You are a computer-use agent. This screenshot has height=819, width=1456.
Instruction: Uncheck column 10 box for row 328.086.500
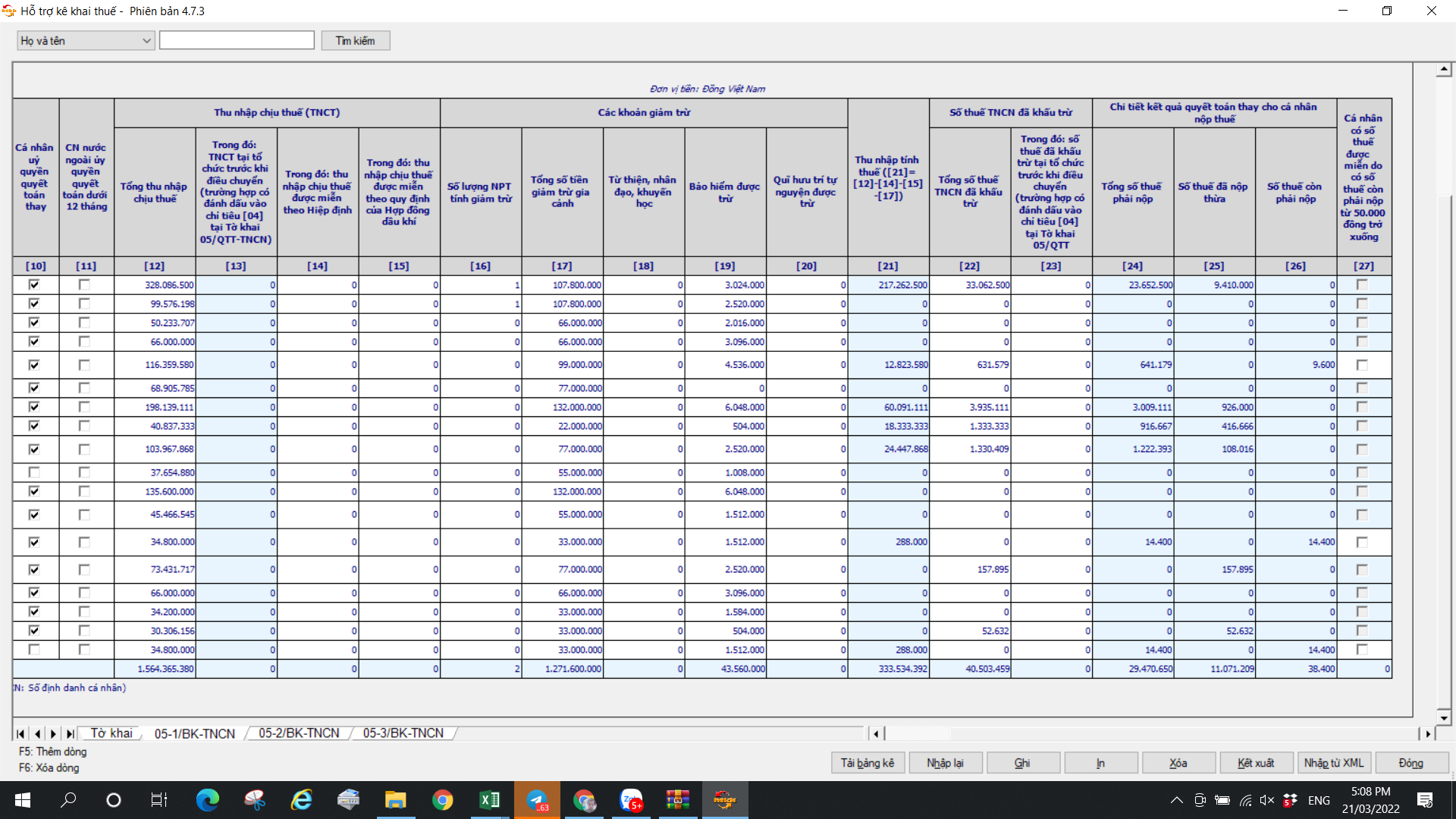coord(34,284)
